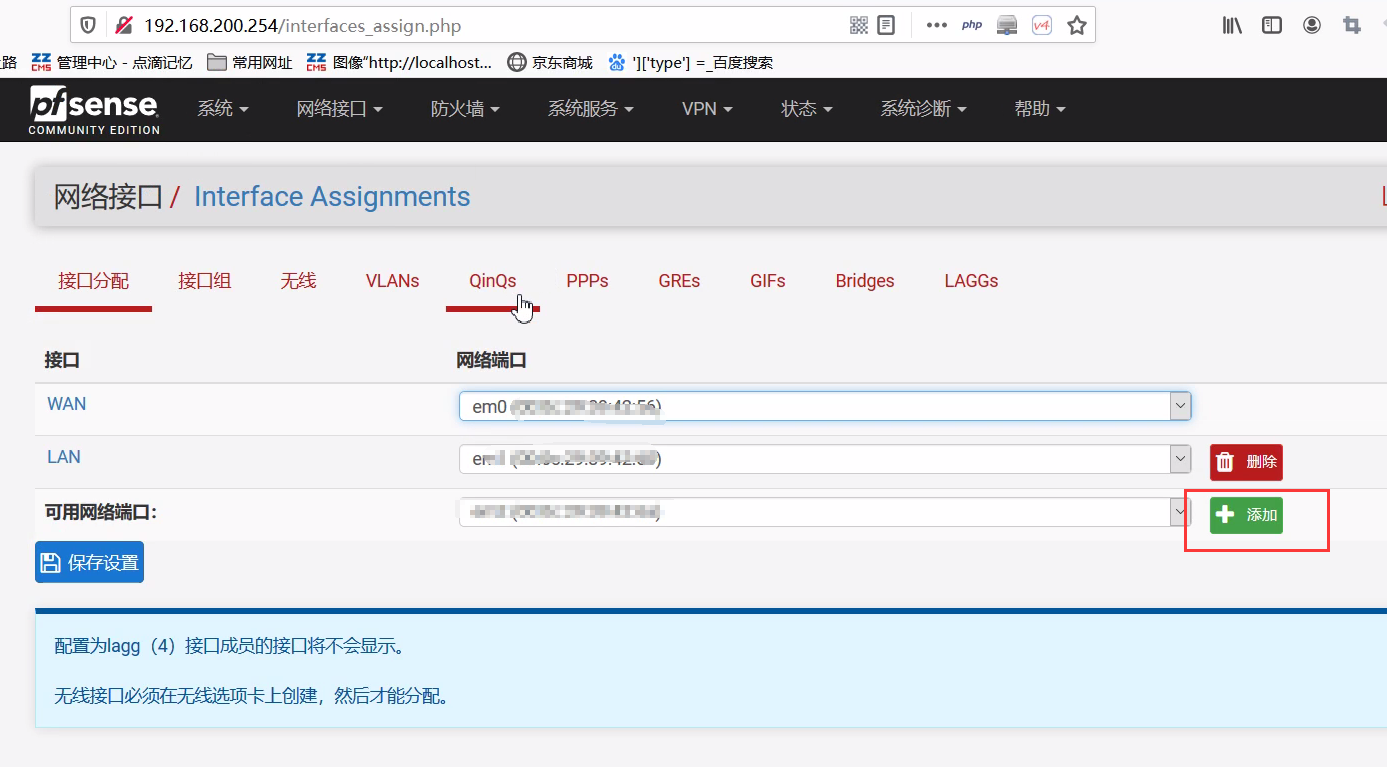Click the 网络接口 breadcrumb text
Image resolution: width=1387 pixels, height=767 pixels.
pos(108,197)
